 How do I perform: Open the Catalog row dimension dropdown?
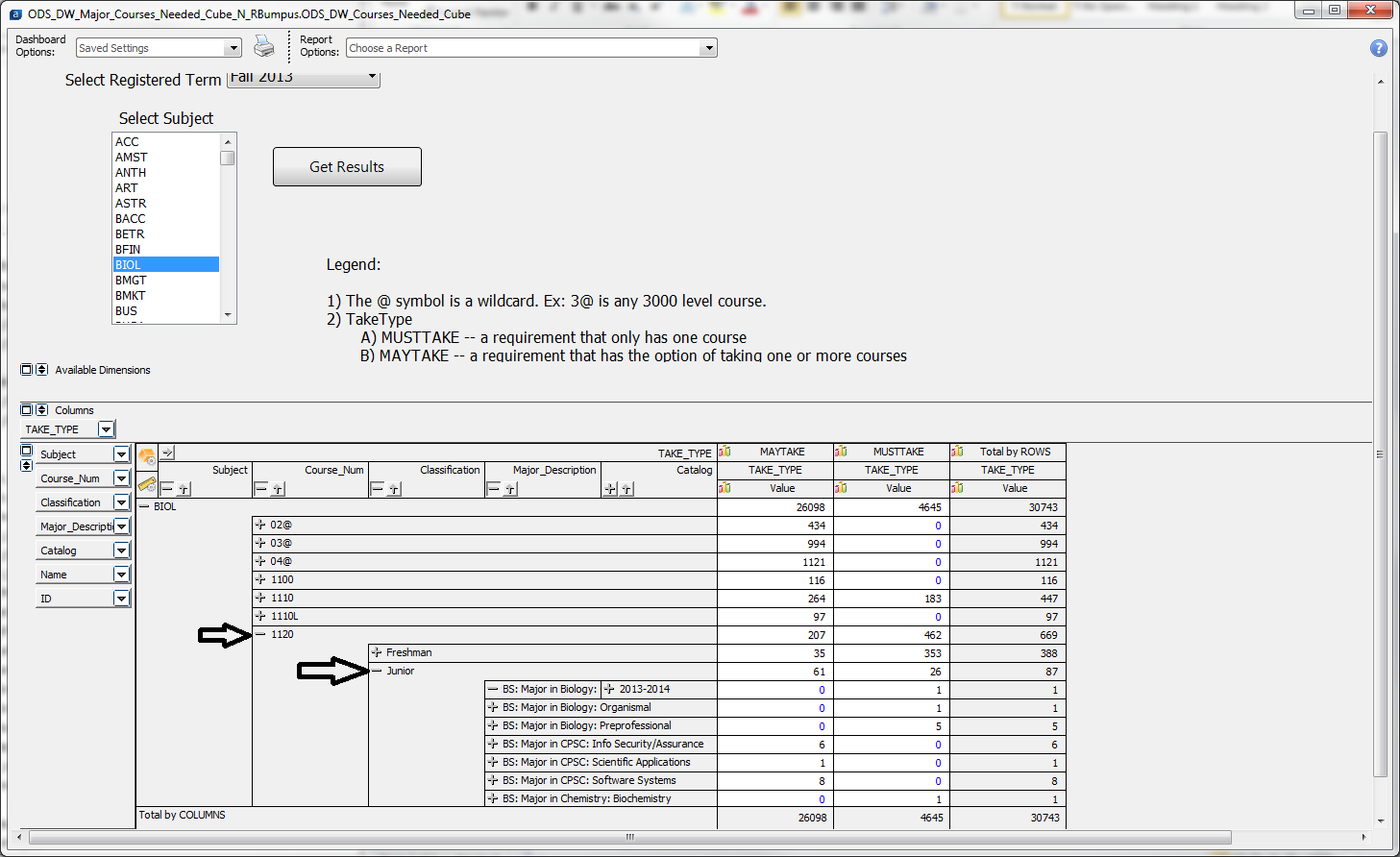121,551
